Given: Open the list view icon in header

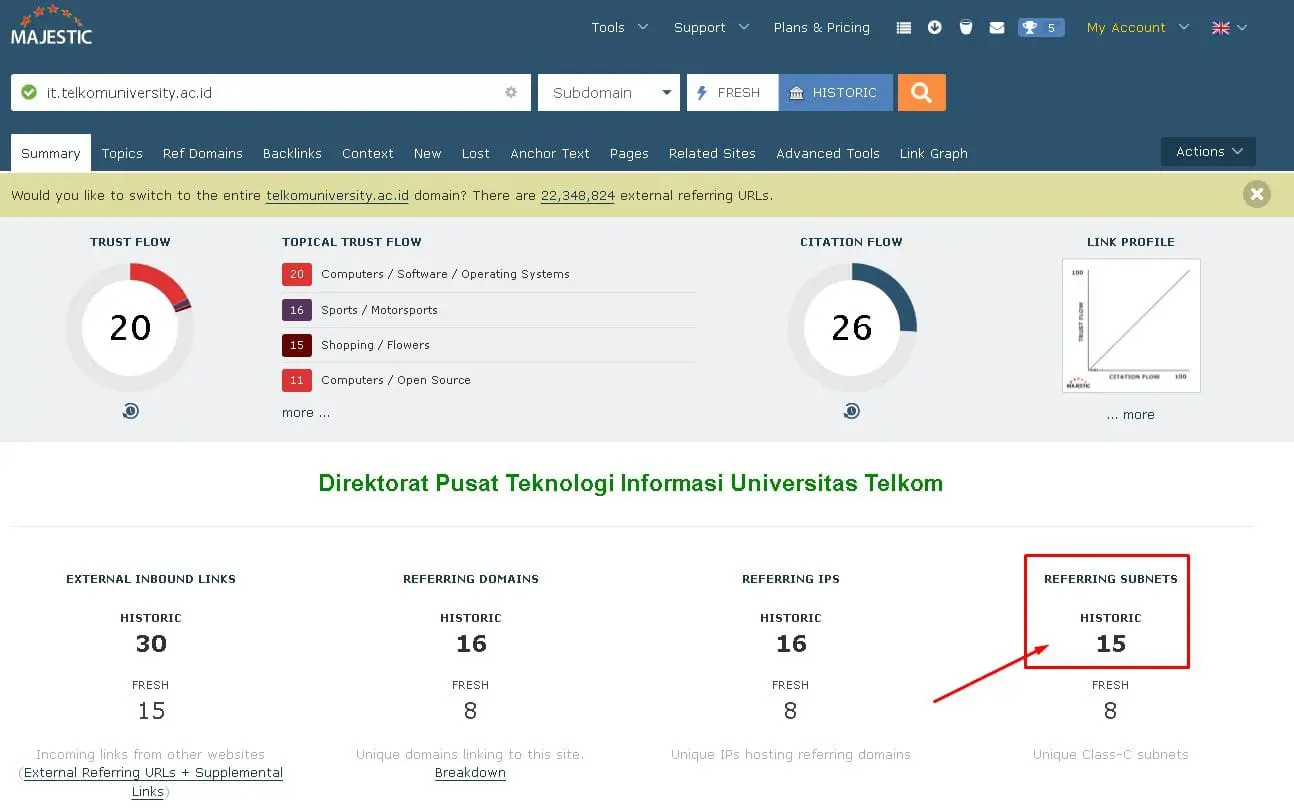Looking at the screenshot, I should pyautogui.click(x=904, y=28).
